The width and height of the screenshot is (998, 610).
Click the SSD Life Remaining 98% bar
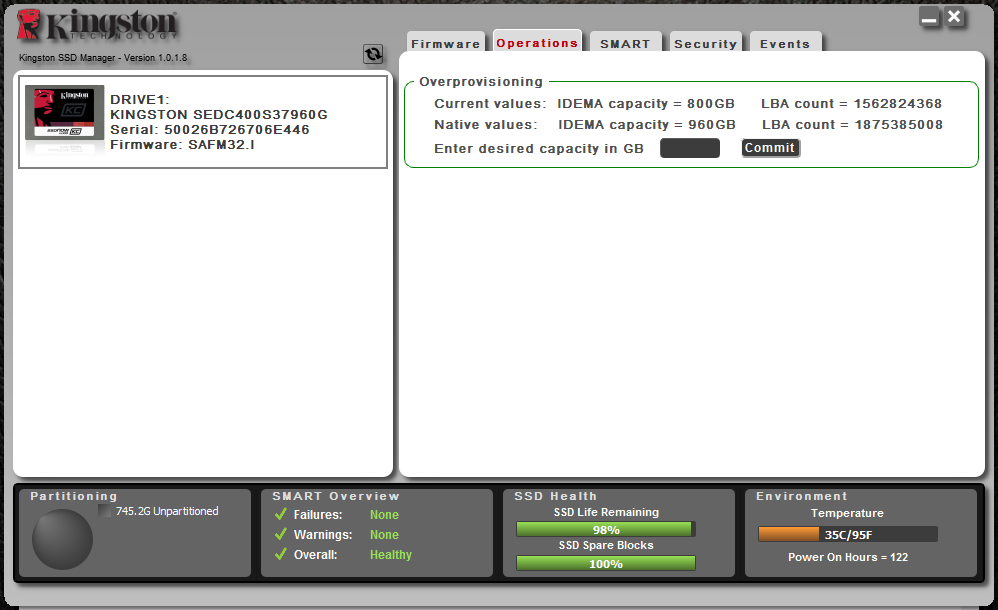(x=606, y=529)
